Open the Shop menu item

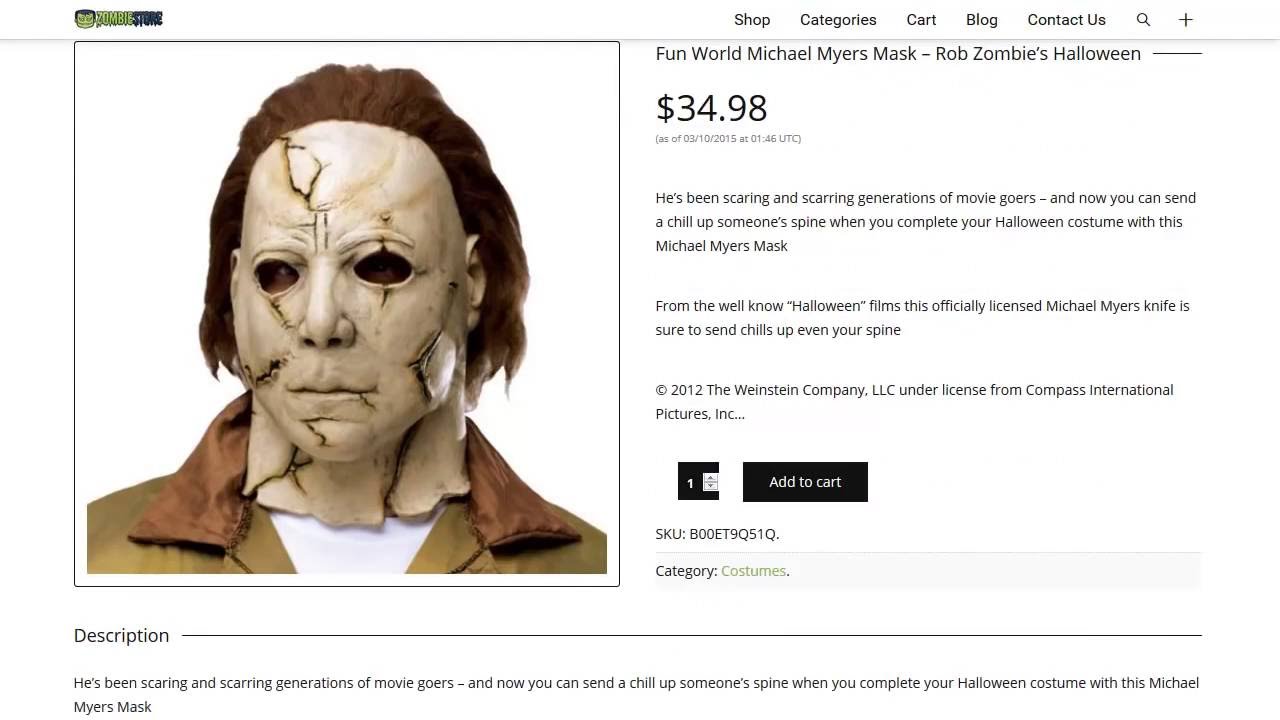pyautogui.click(x=752, y=19)
